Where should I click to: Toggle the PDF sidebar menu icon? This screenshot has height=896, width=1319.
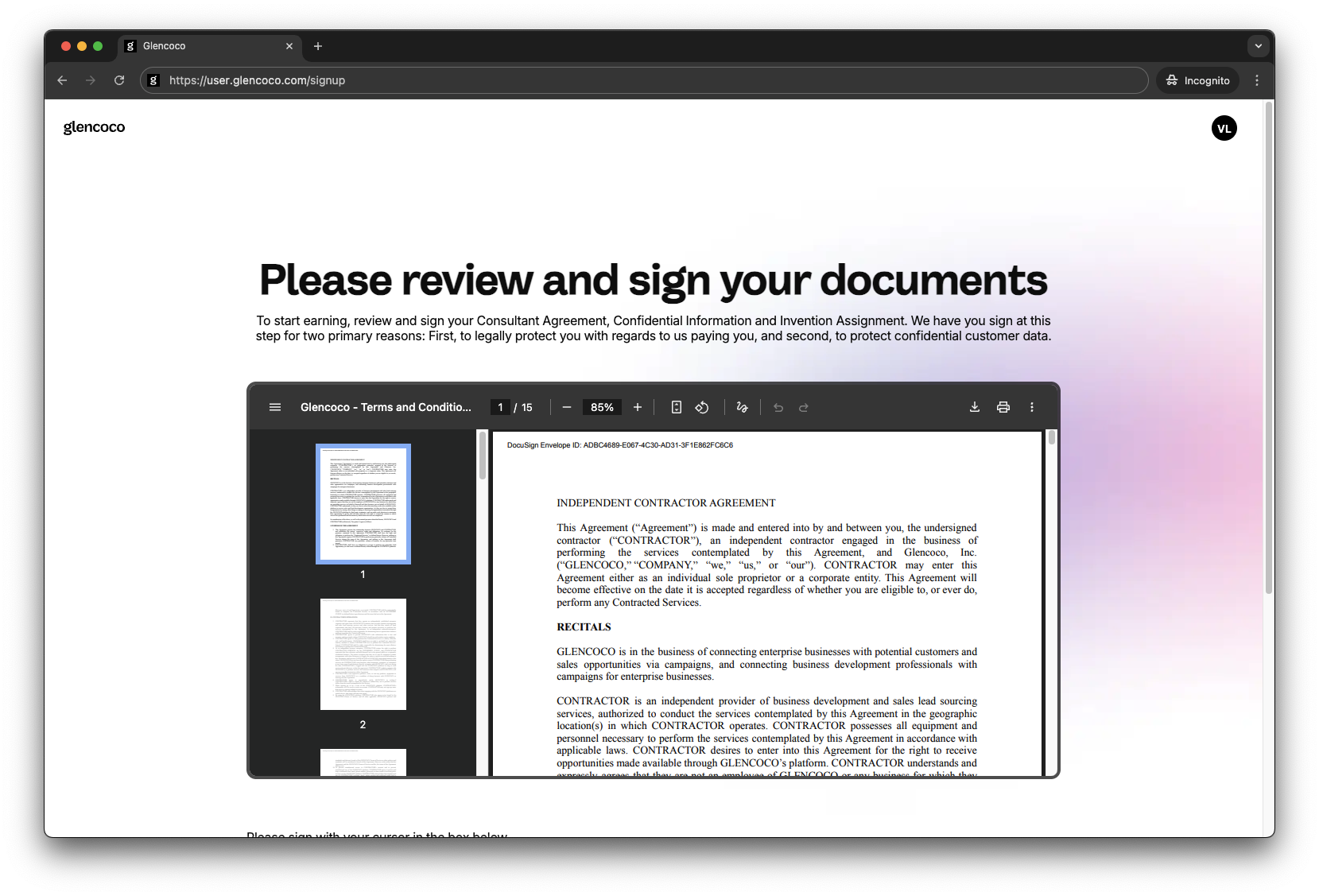tap(275, 407)
